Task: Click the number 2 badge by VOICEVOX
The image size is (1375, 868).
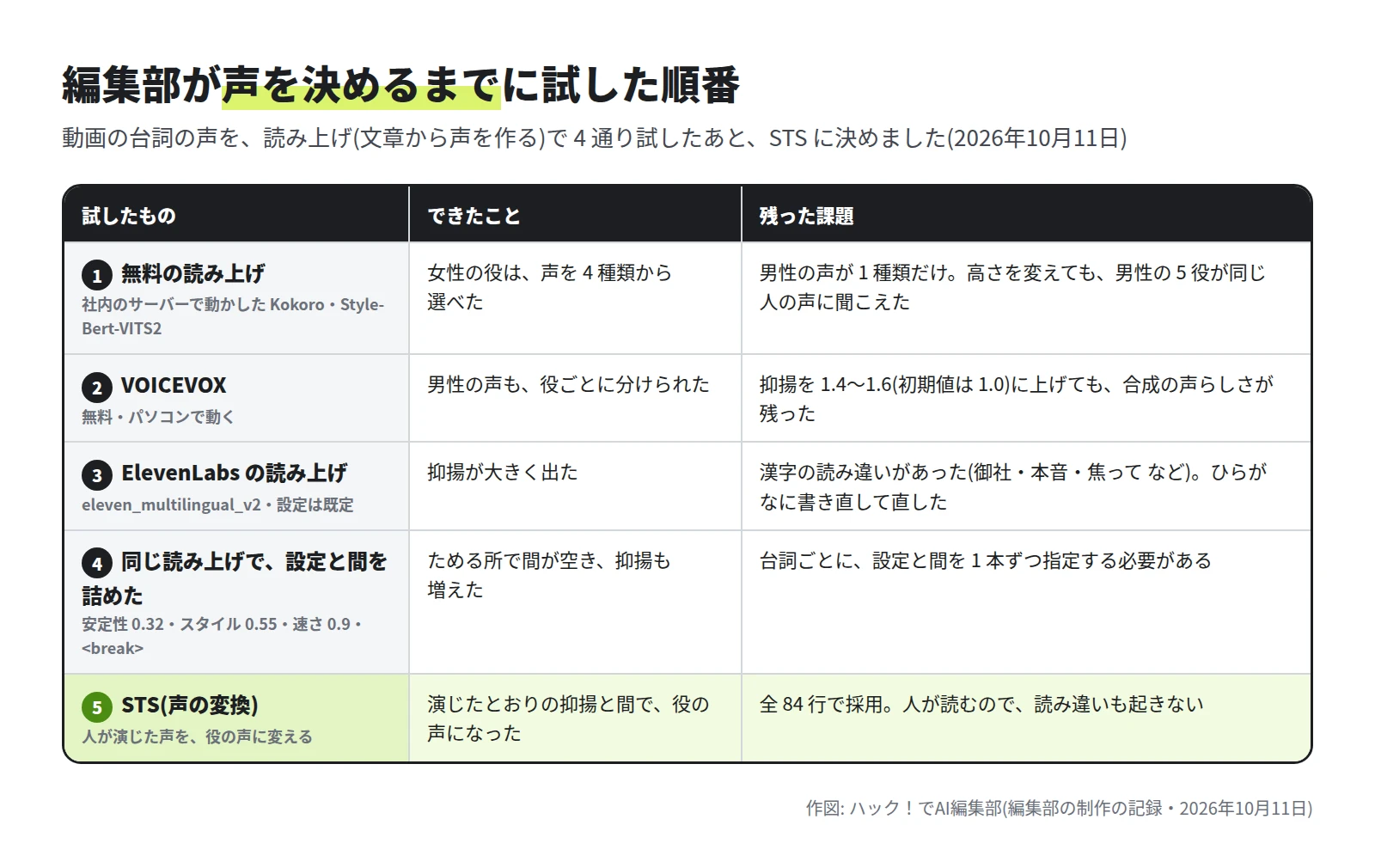Action: 96,387
